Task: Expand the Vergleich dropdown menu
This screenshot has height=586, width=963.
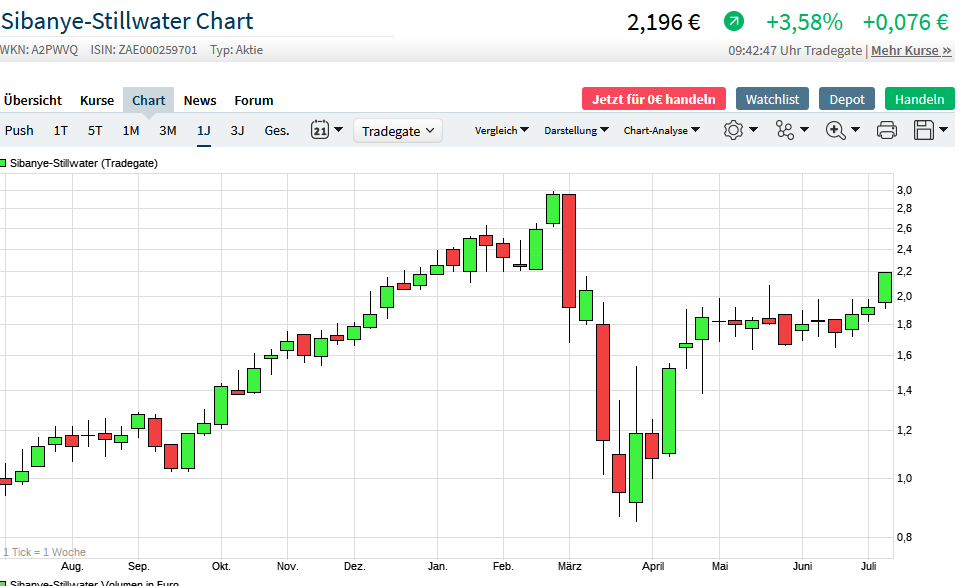Action: coord(502,130)
